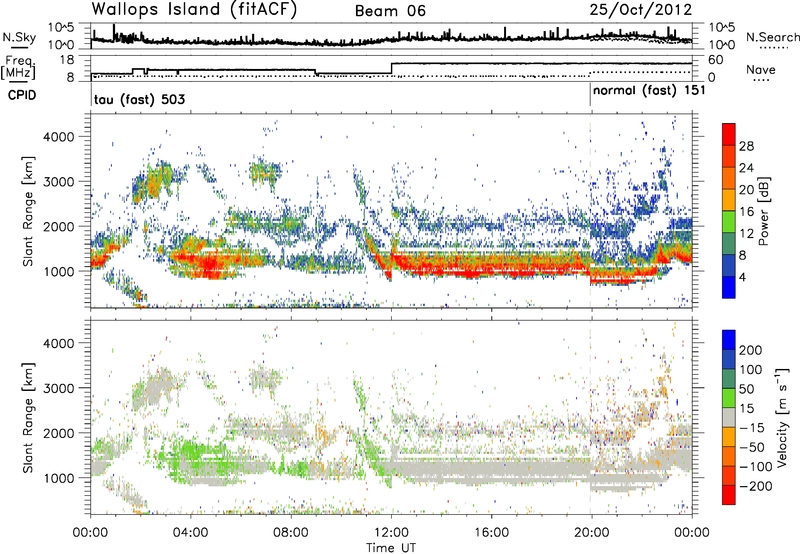Click "Slant Range [km]" label of Power panel
This screenshot has width=800, height=554.
click(28, 211)
